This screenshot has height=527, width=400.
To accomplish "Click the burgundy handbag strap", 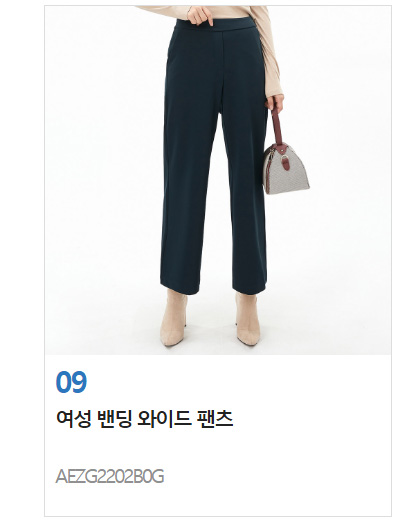I will [277, 125].
